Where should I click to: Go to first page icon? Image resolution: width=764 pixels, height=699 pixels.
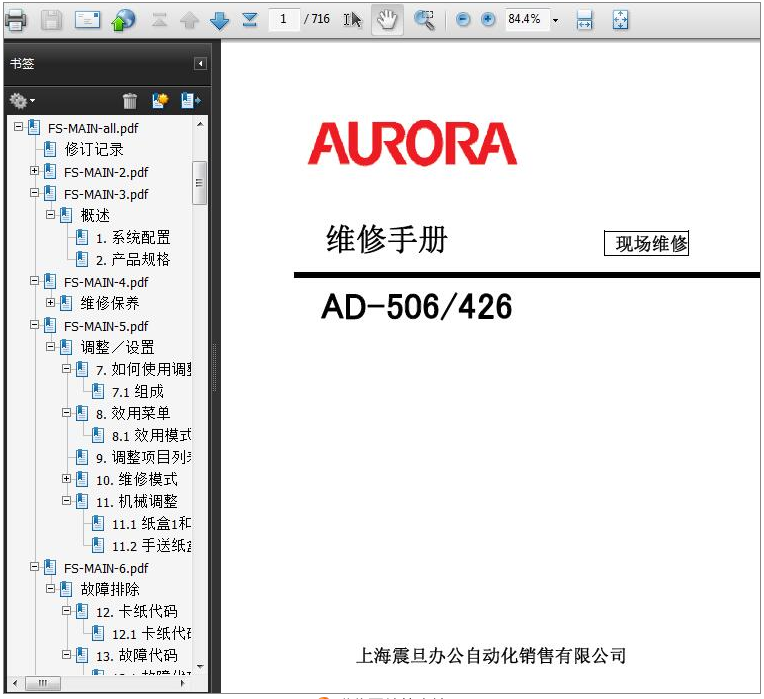[x=159, y=20]
